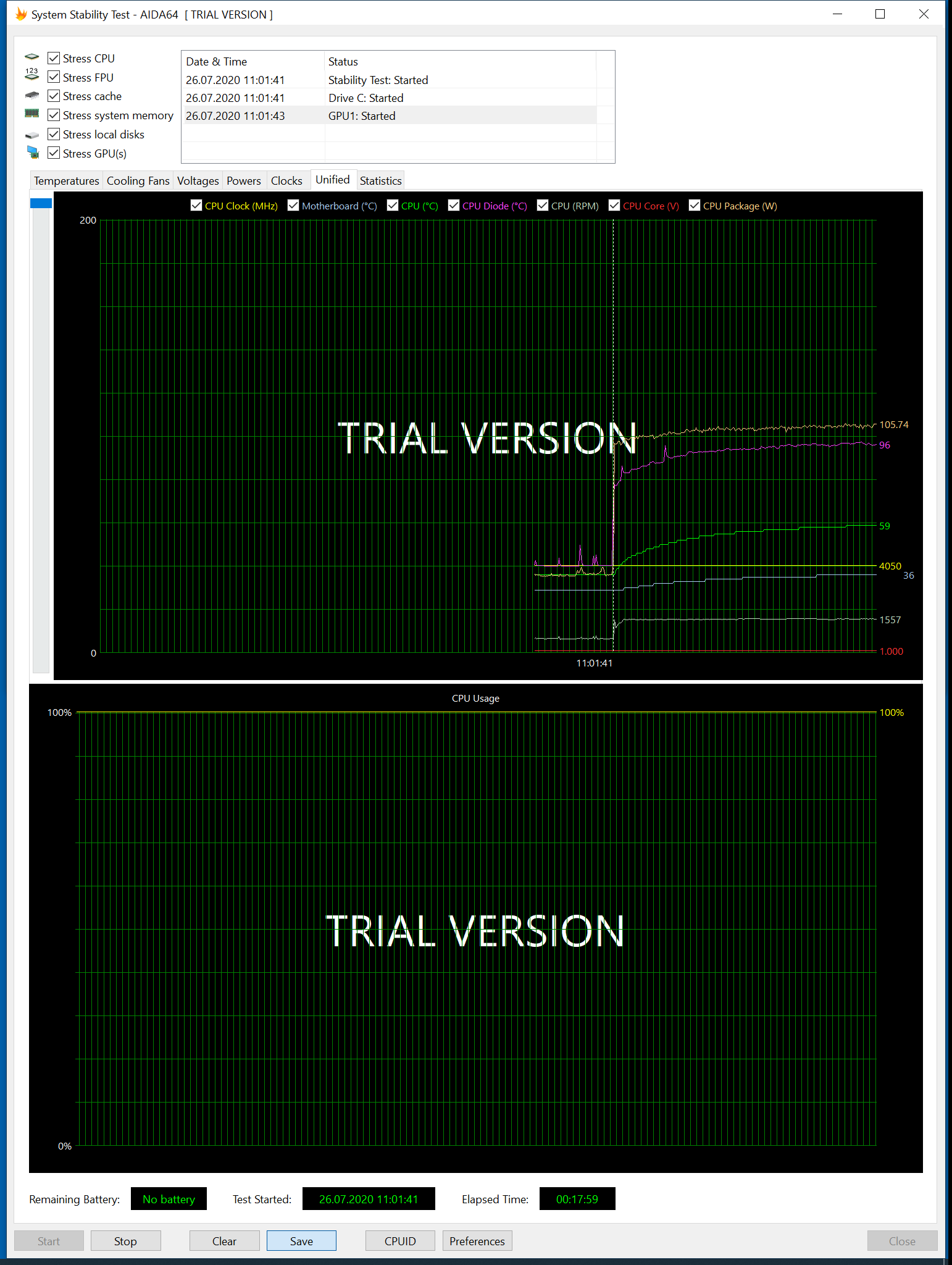Click the Test Started time field

pos(369,1199)
